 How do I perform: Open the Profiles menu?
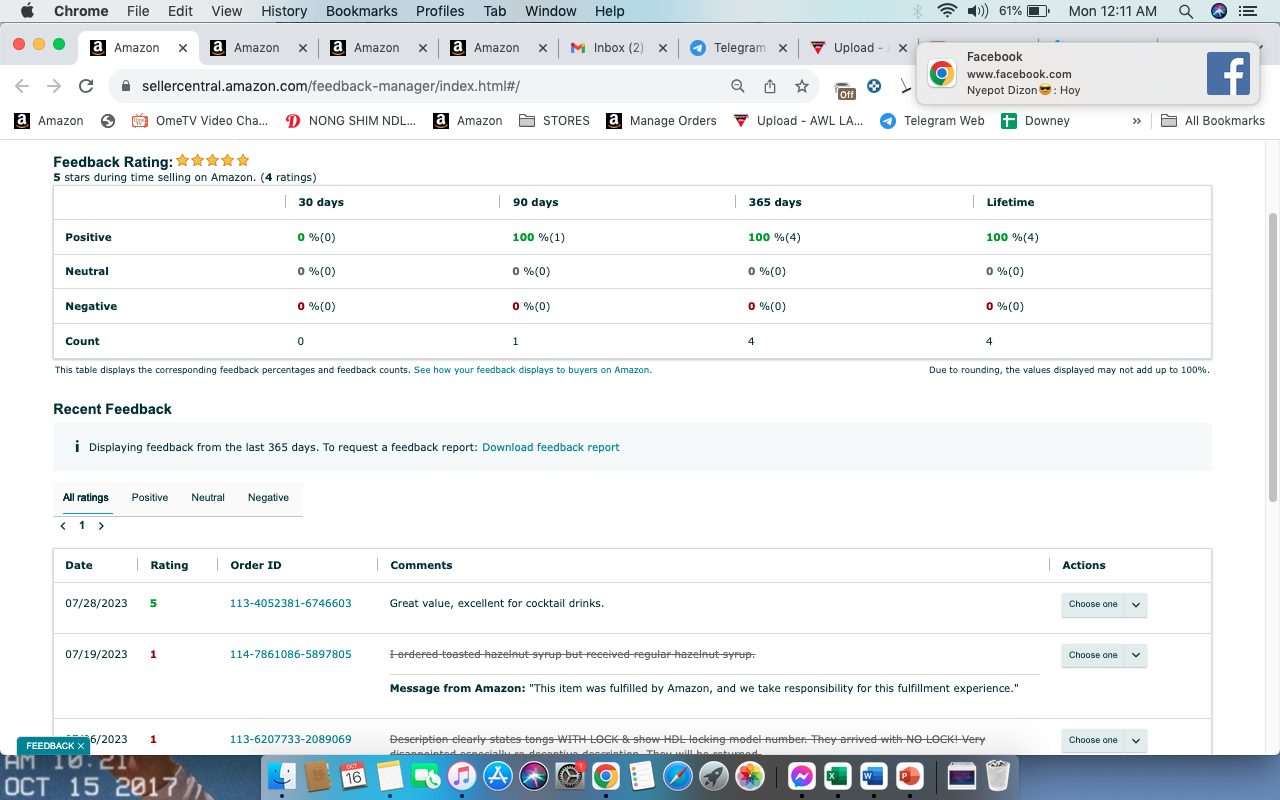(440, 11)
